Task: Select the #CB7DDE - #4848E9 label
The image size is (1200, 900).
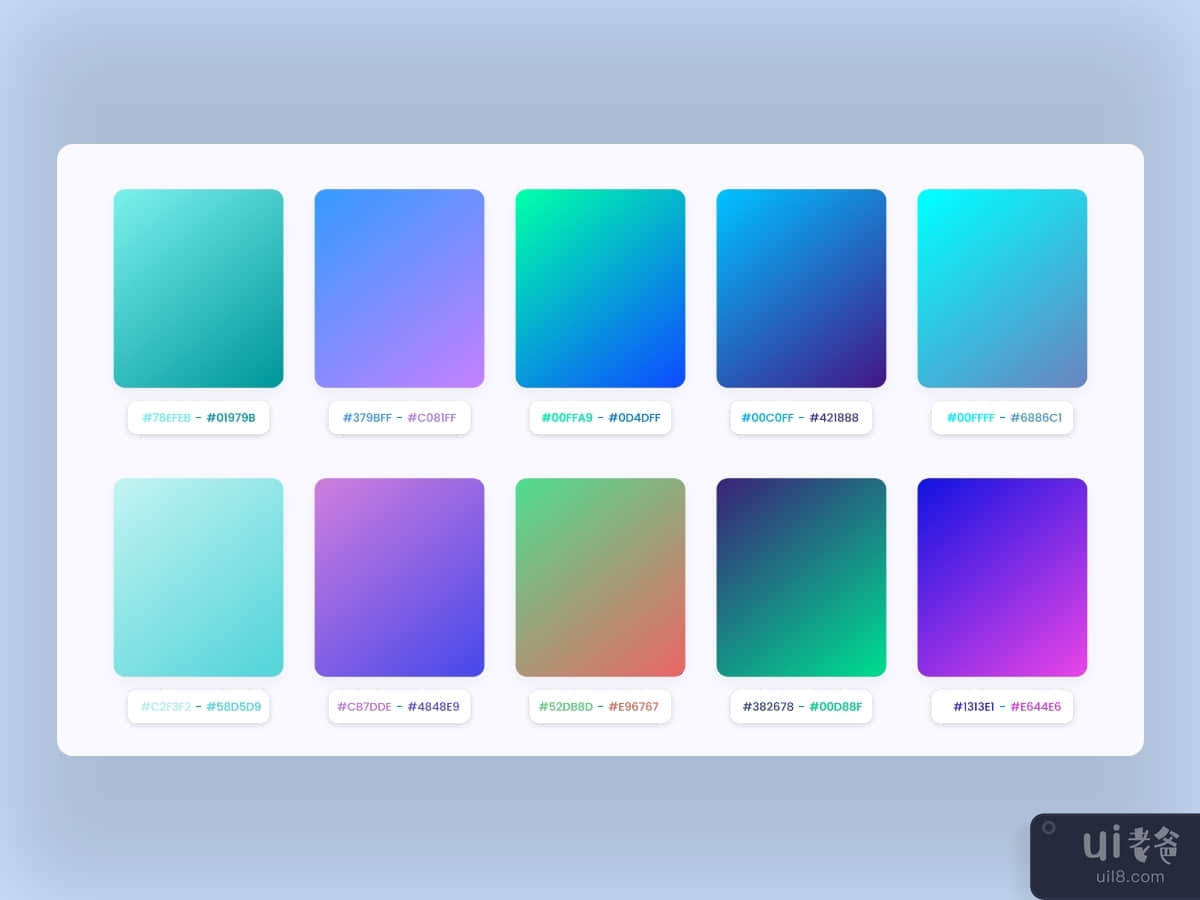Action: pos(399,707)
